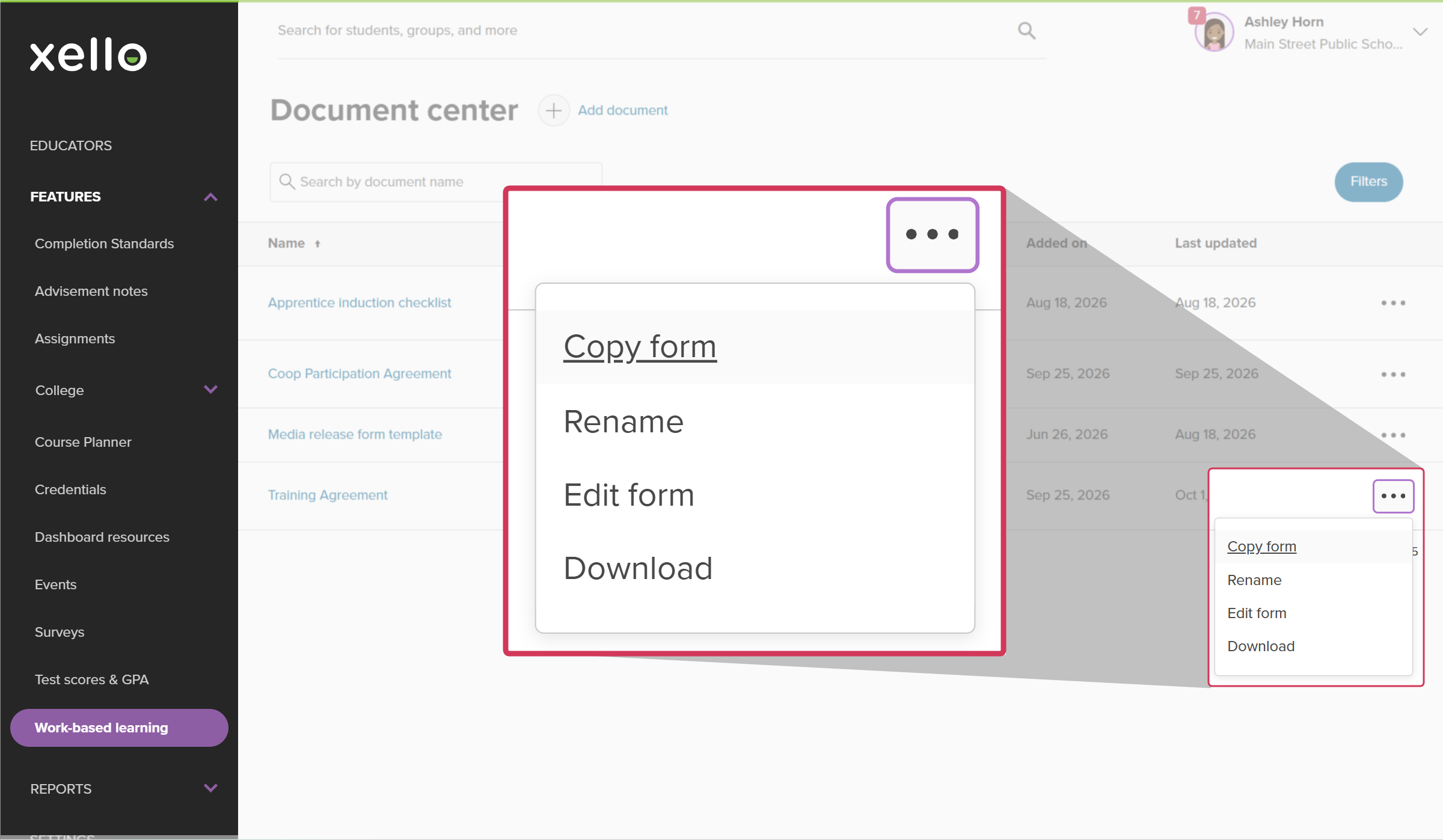1443x840 pixels.
Task: Click the three-dot button in the Training Agreement row
Action: 1392,496
